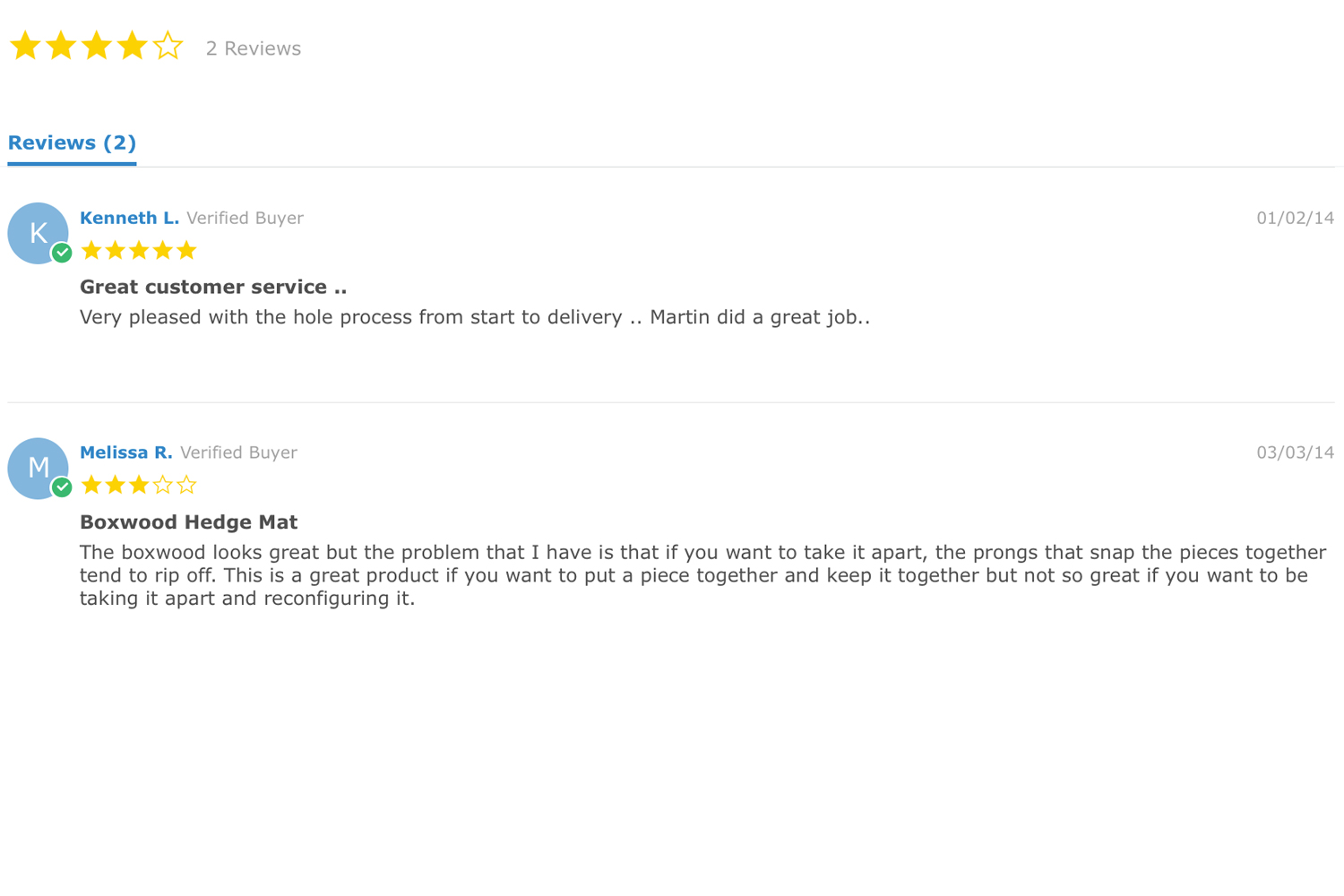Click Melissa R.'s M avatar circle
Image resolution: width=1344 pixels, height=896 pixels.
click(x=38, y=468)
